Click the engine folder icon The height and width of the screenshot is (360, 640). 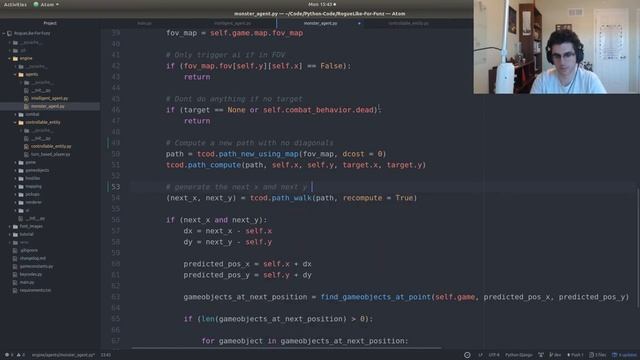(15, 58)
